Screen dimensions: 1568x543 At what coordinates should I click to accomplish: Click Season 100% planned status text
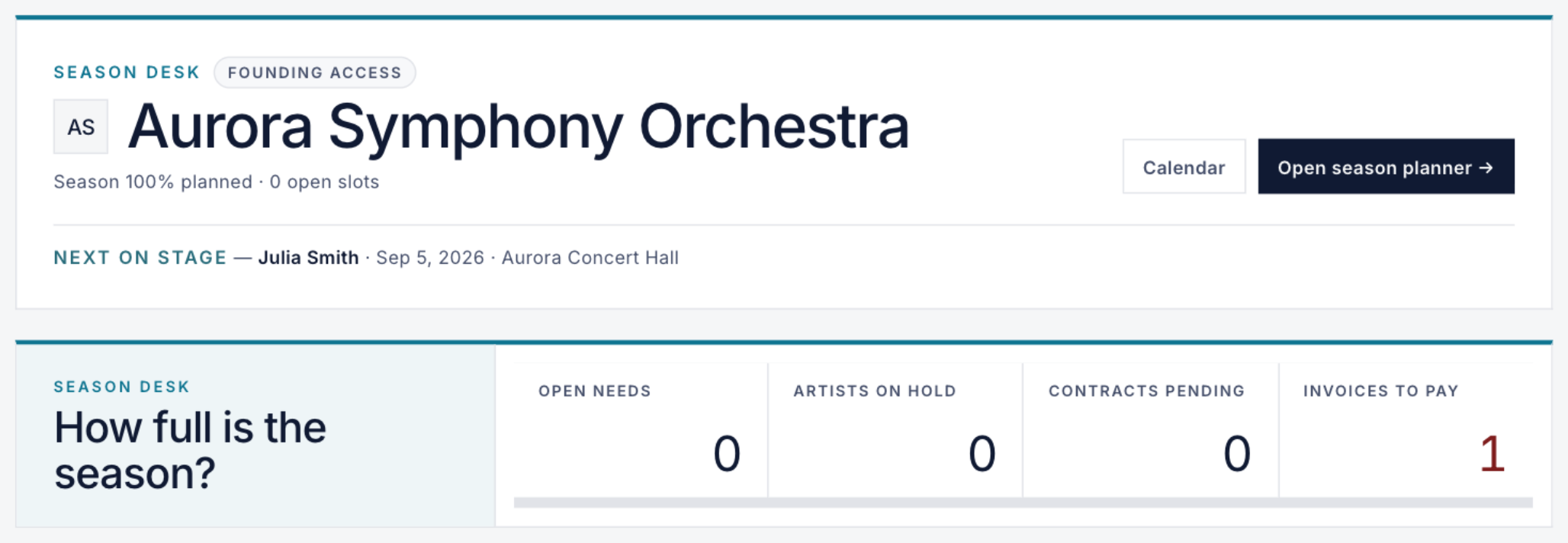(x=153, y=182)
